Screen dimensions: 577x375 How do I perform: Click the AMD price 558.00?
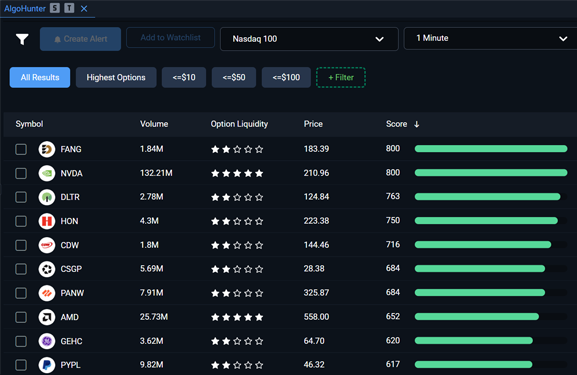316,317
